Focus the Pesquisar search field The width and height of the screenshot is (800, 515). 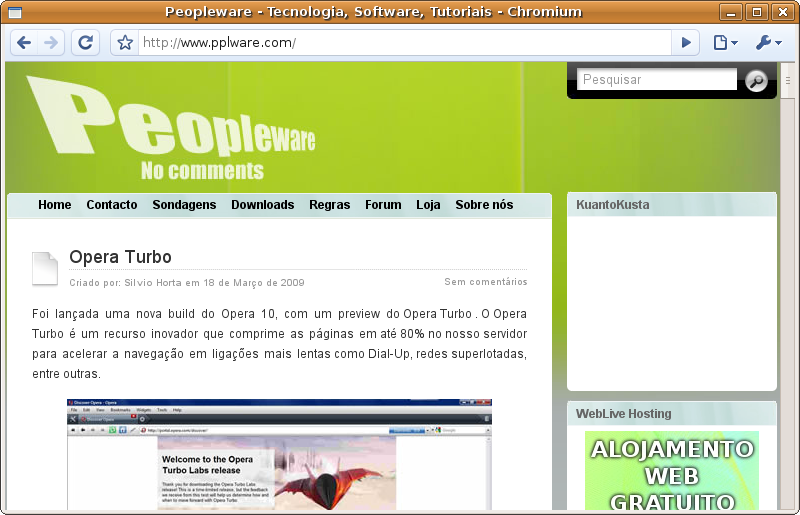(657, 79)
